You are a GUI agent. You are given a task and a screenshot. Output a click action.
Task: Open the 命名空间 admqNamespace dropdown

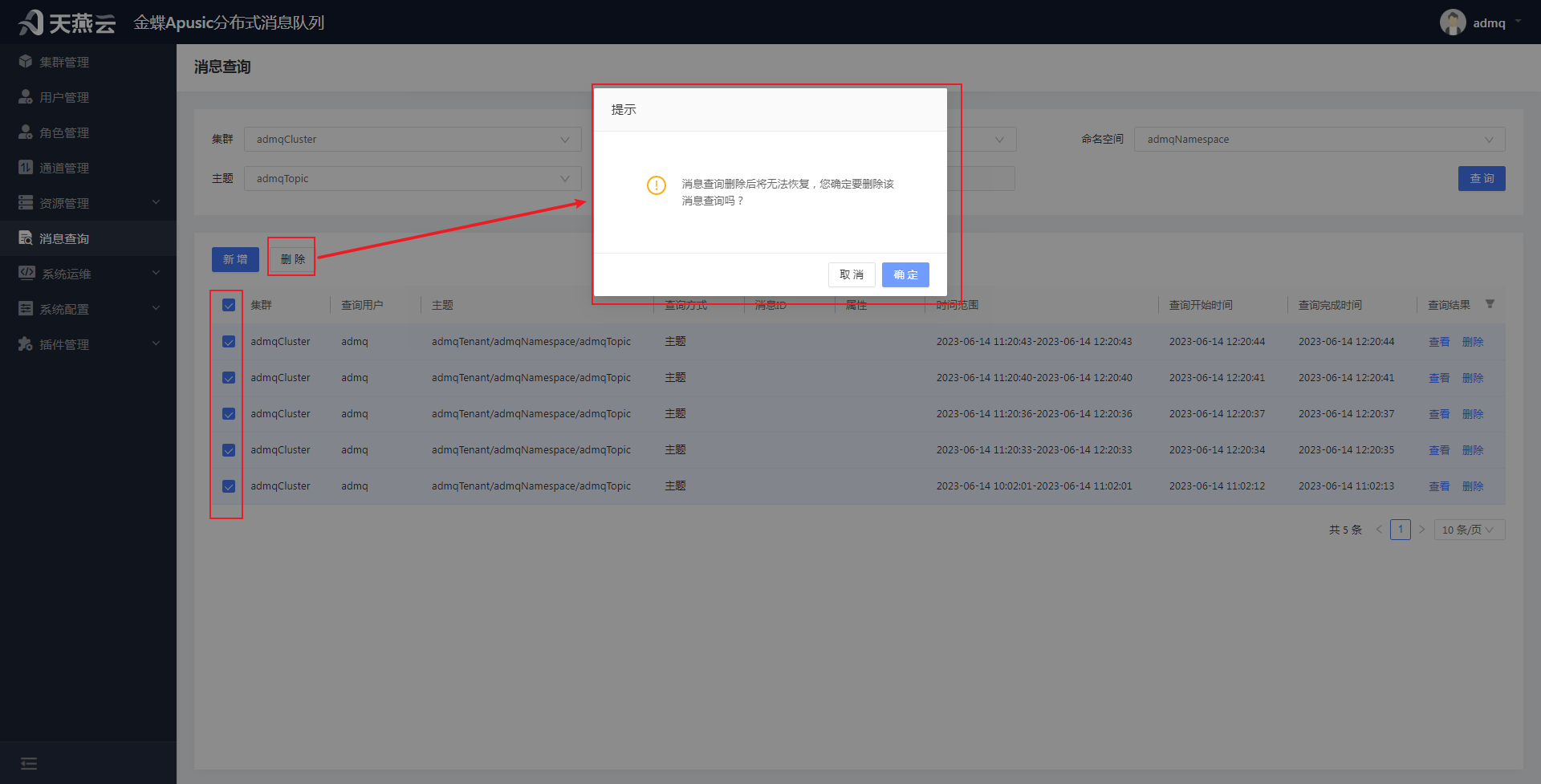point(1319,140)
